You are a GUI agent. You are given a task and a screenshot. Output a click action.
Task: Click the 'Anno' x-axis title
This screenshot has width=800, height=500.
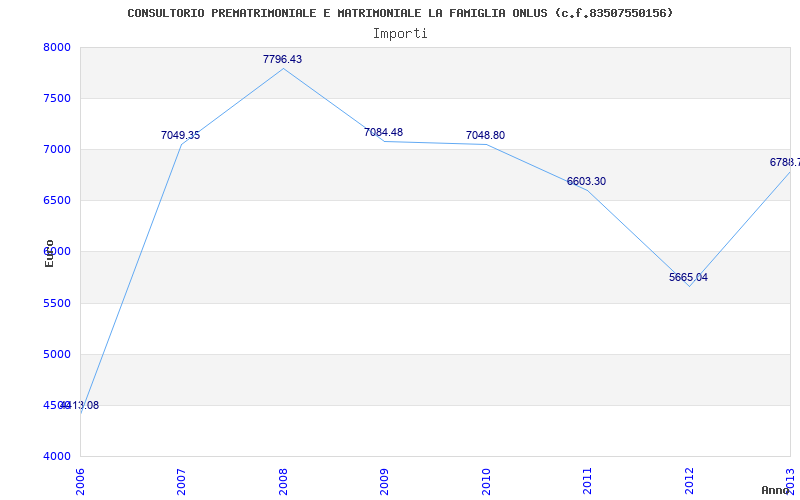tap(776, 490)
